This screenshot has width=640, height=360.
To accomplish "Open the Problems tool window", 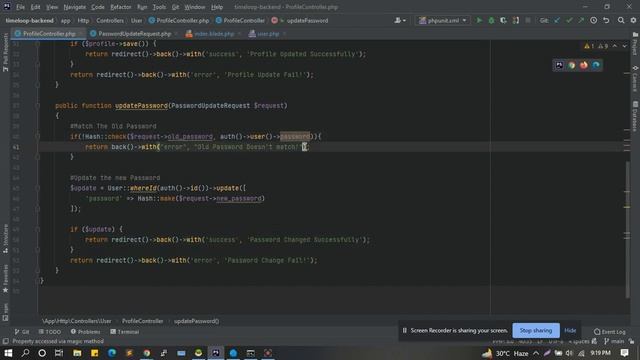I will tap(85, 332).
